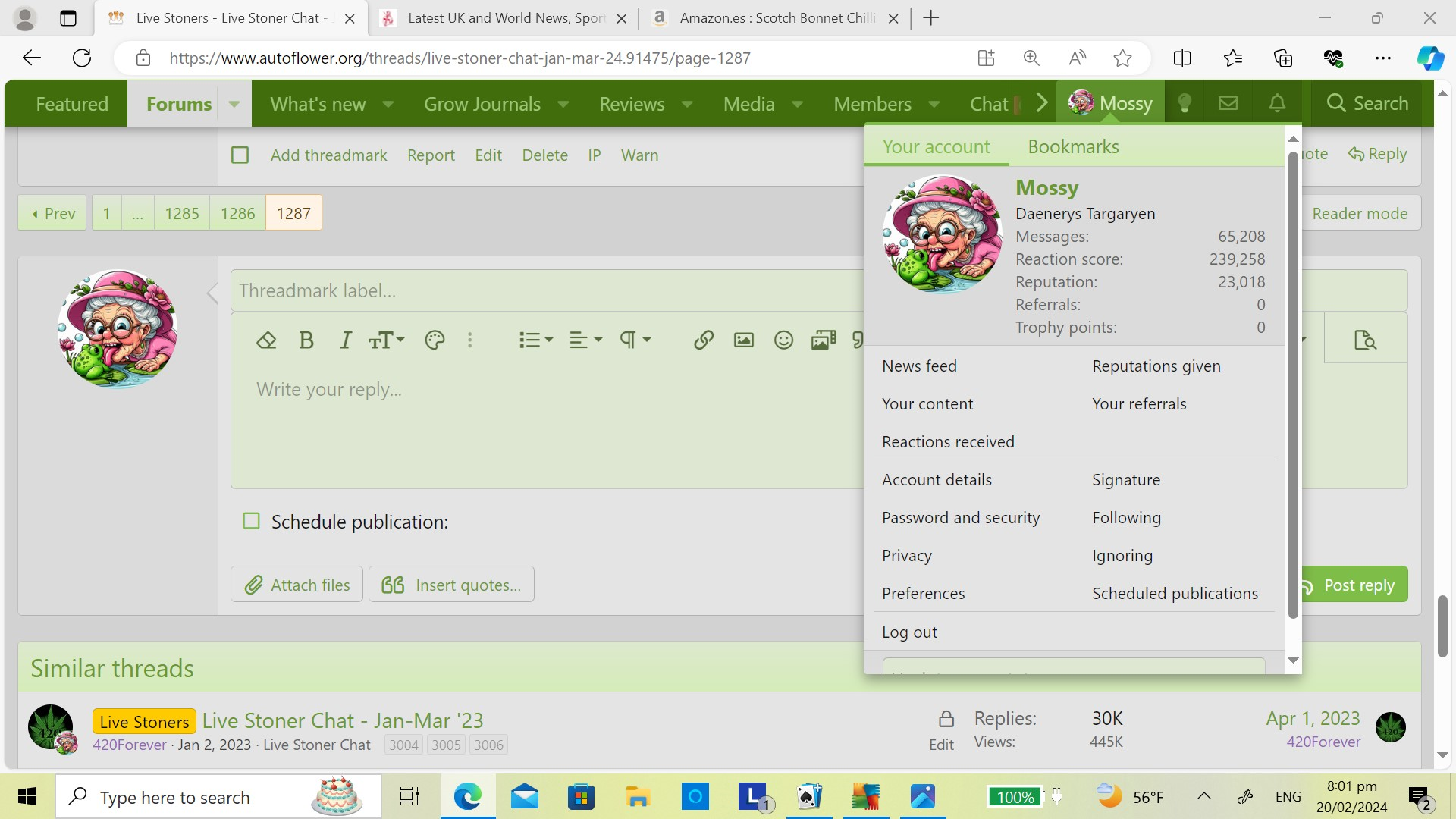Submit with the Post reply button
1456x819 pixels.
pyautogui.click(x=1354, y=585)
